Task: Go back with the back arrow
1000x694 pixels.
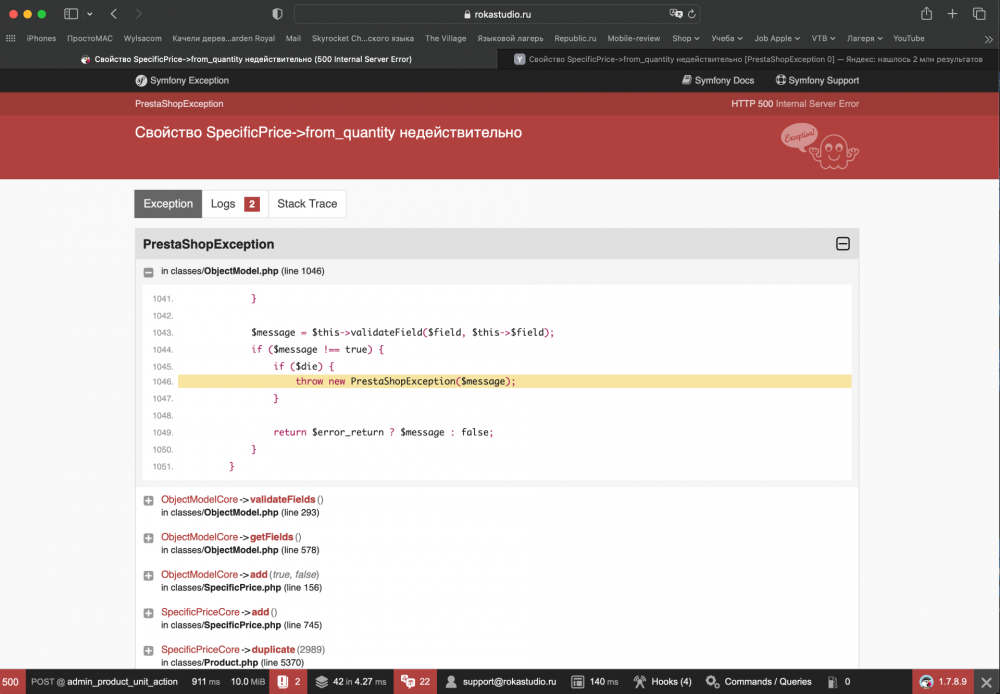Action: 114,13
